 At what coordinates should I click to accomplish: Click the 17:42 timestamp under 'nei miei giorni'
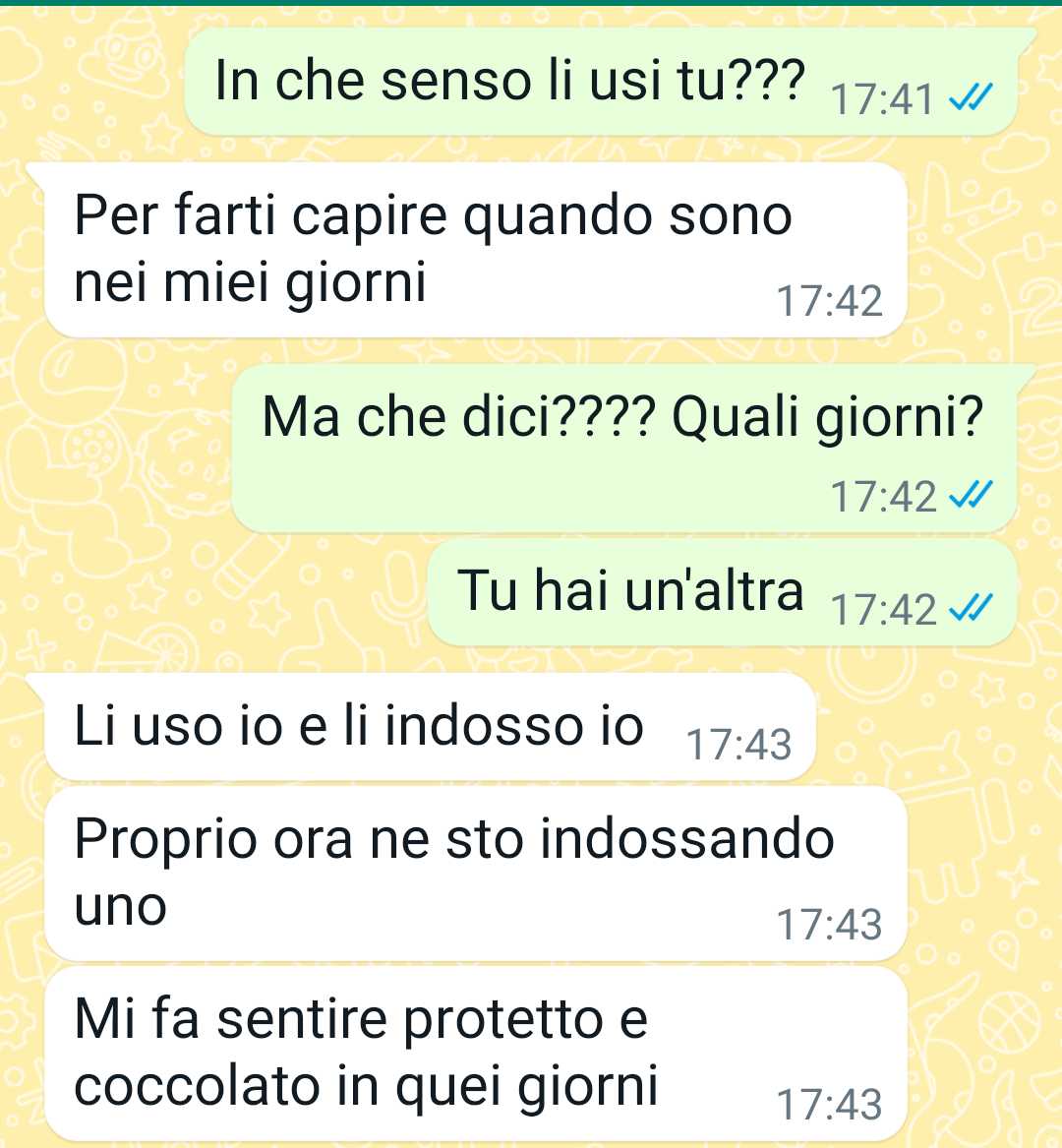click(829, 301)
